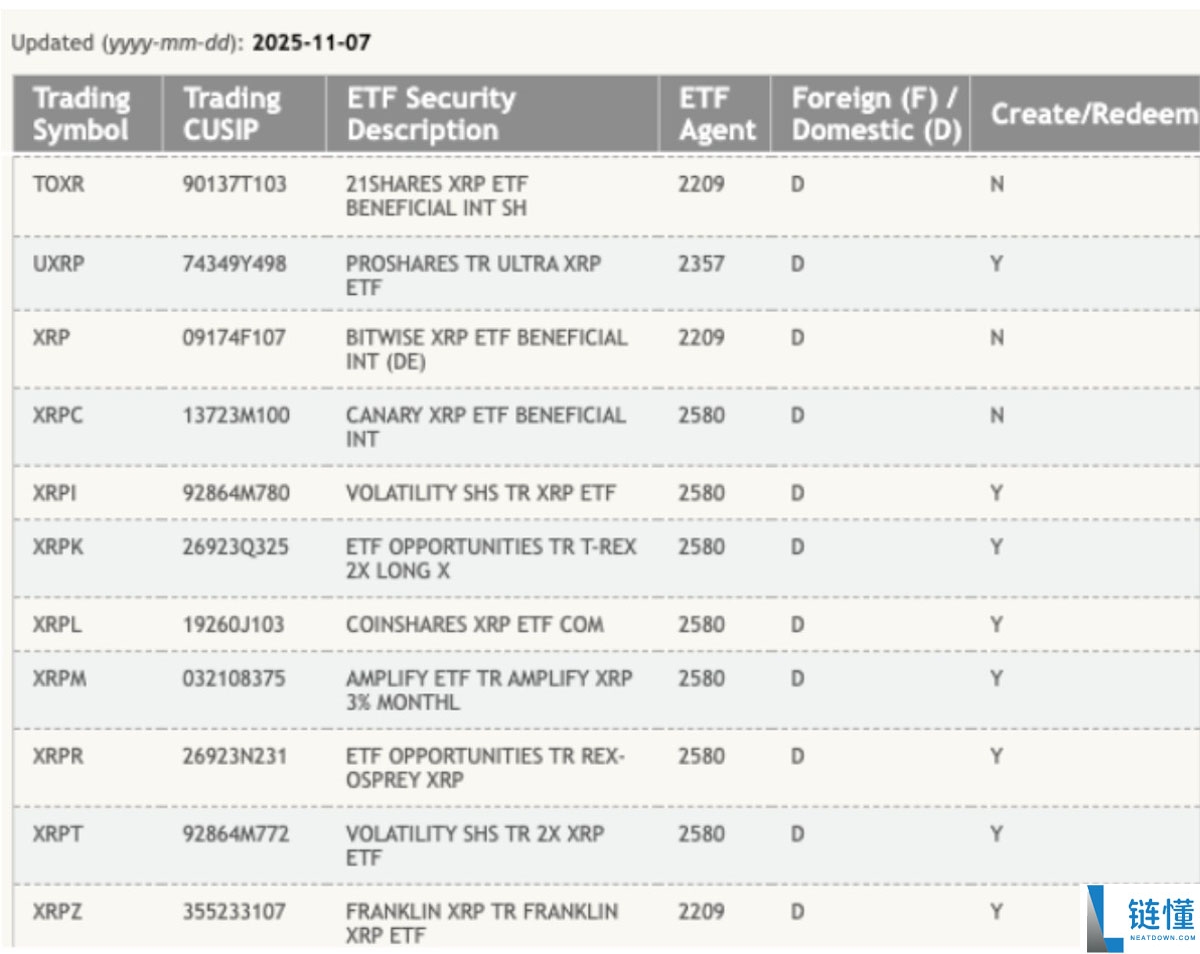
Task: Click the NeatDown logo watermark
Action: 1142,918
